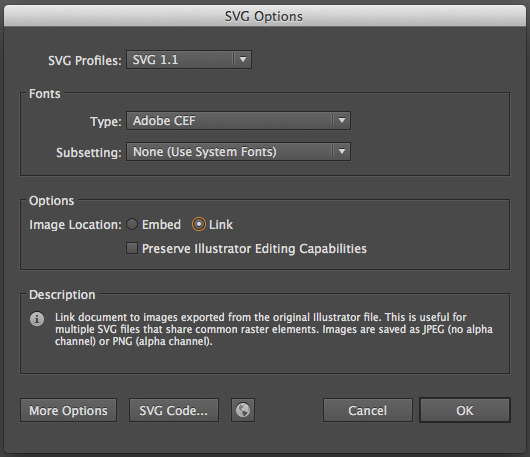The height and width of the screenshot is (457, 530).
Task: Click the globe preview in browser icon
Action: coord(243,410)
